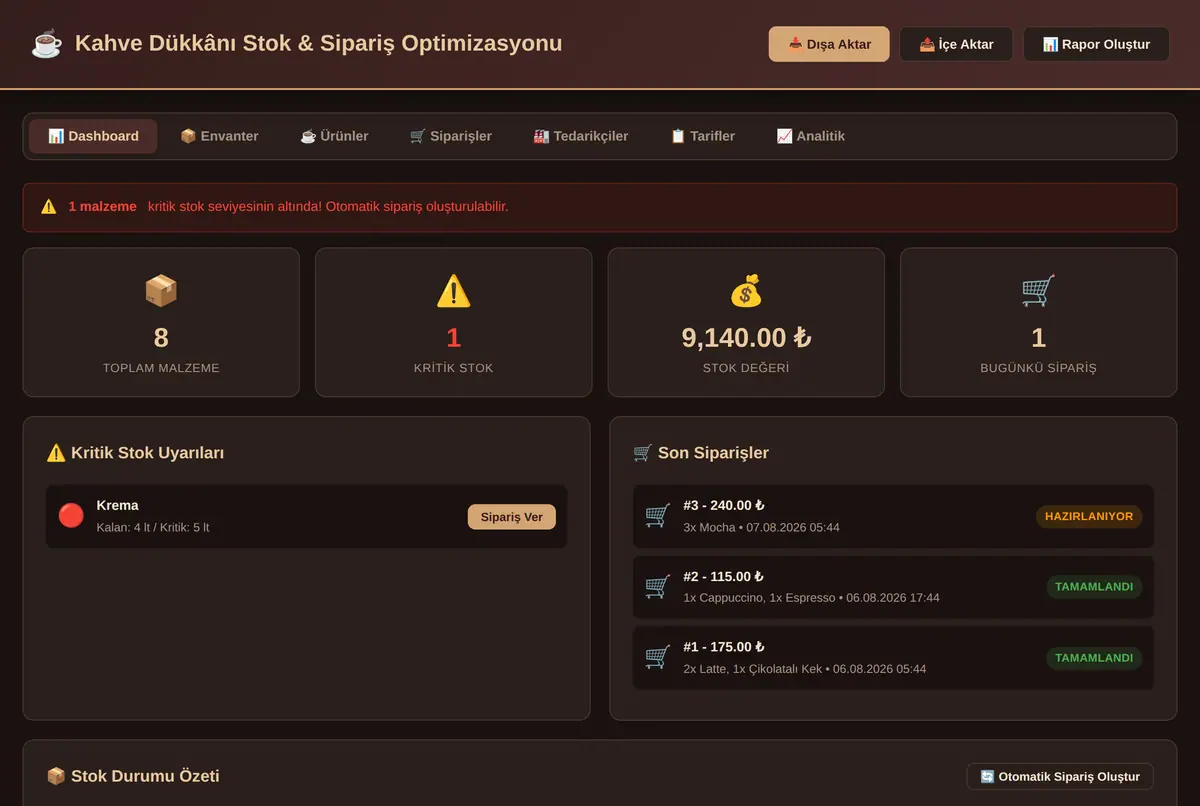The image size is (1200, 806).
Task: Click the '#1 - 175.00 ₺' order title
Action: click(x=723, y=647)
